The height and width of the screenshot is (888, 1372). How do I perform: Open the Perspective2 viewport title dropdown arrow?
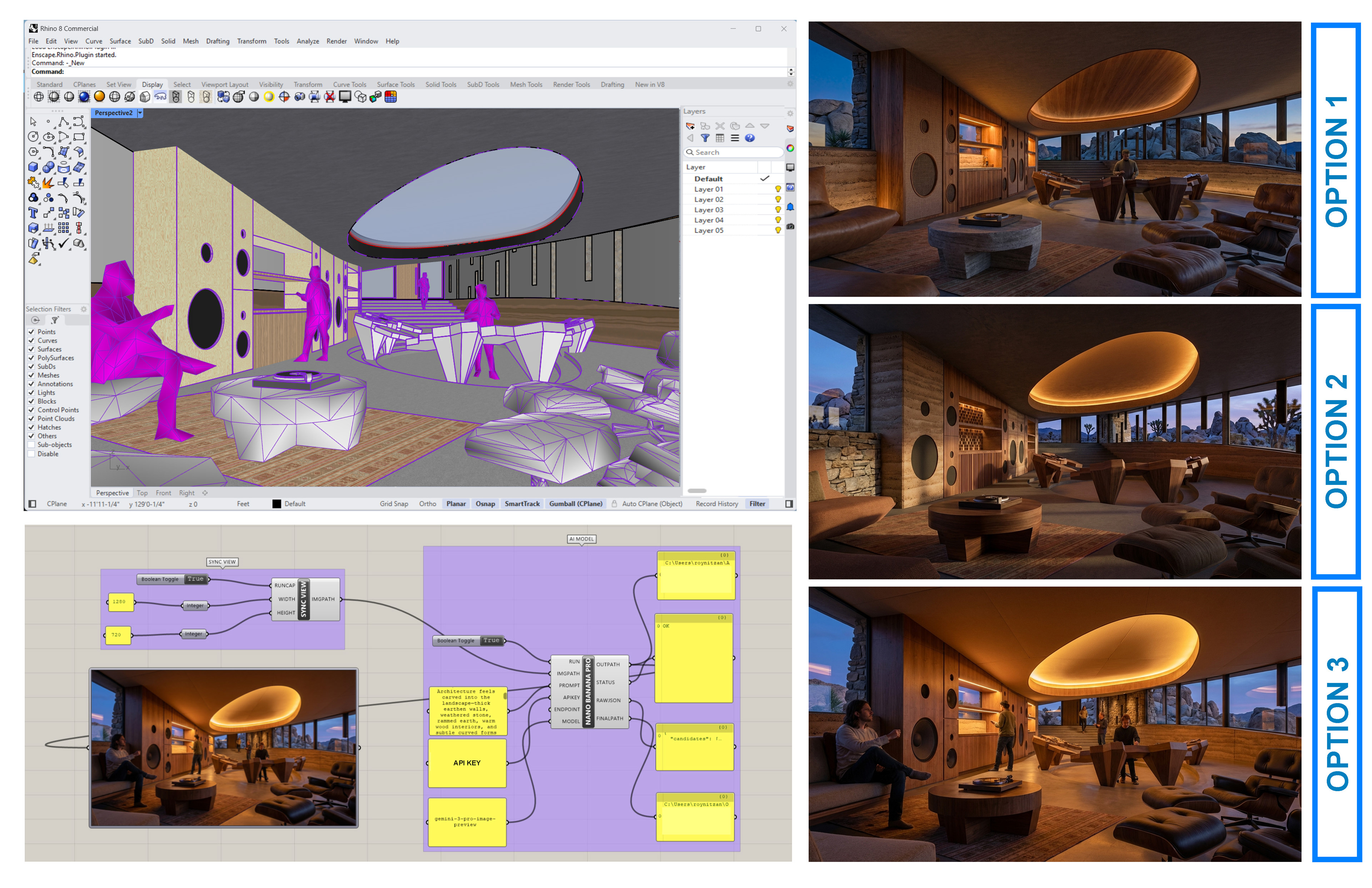click(x=140, y=113)
